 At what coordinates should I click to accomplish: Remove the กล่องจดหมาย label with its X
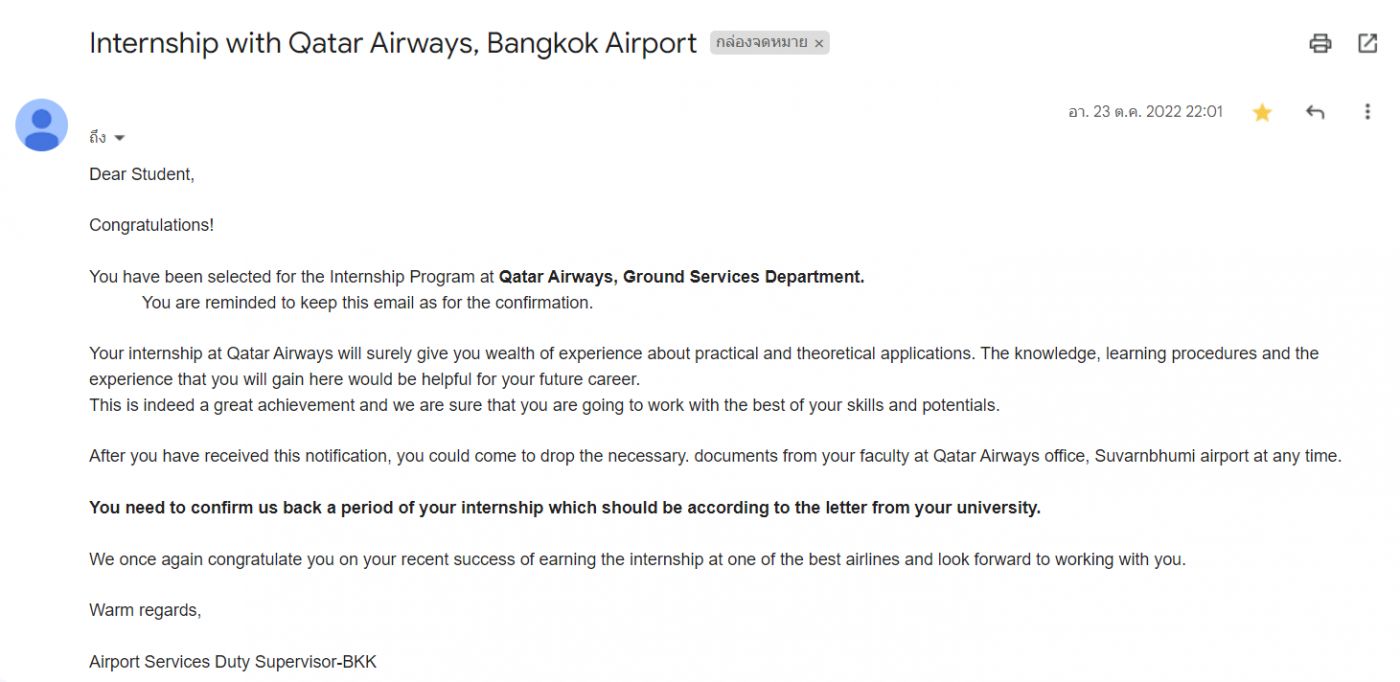point(819,44)
